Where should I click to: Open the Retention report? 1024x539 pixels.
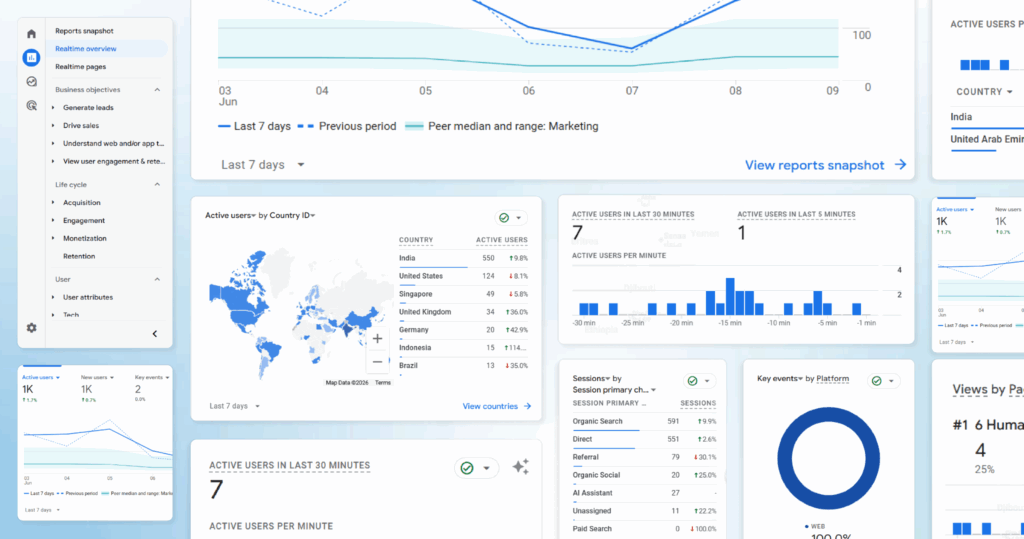click(79, 256)
